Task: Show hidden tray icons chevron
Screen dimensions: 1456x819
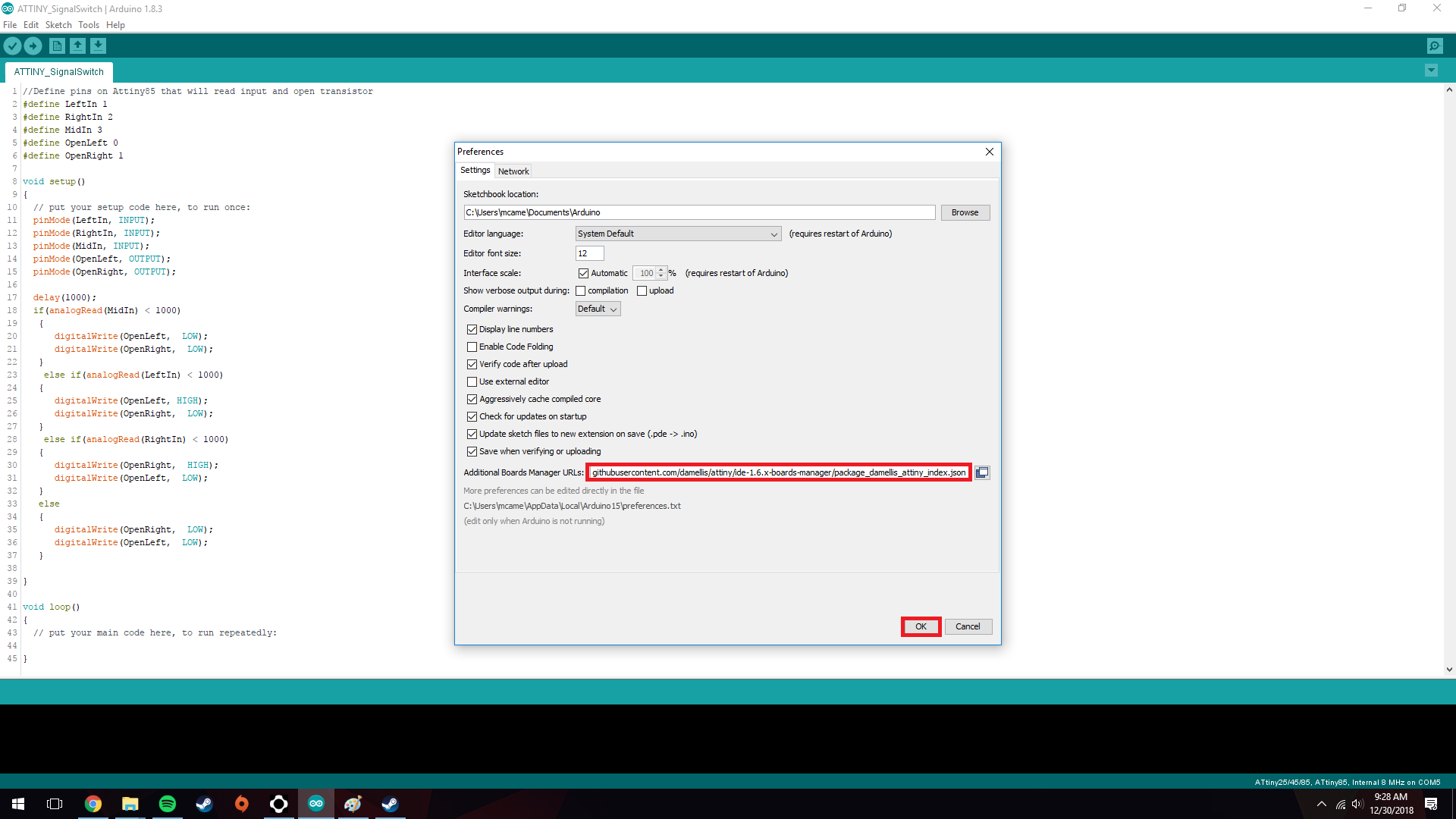Action: click(x=1322, y=804)
